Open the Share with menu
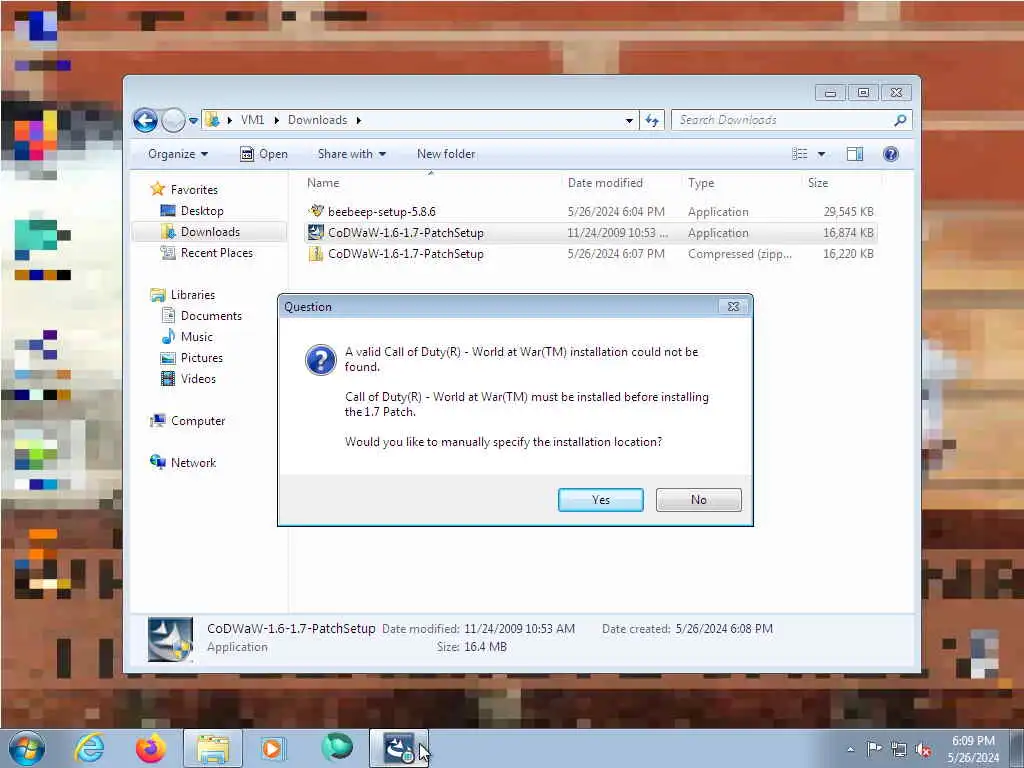 [351, 154]
